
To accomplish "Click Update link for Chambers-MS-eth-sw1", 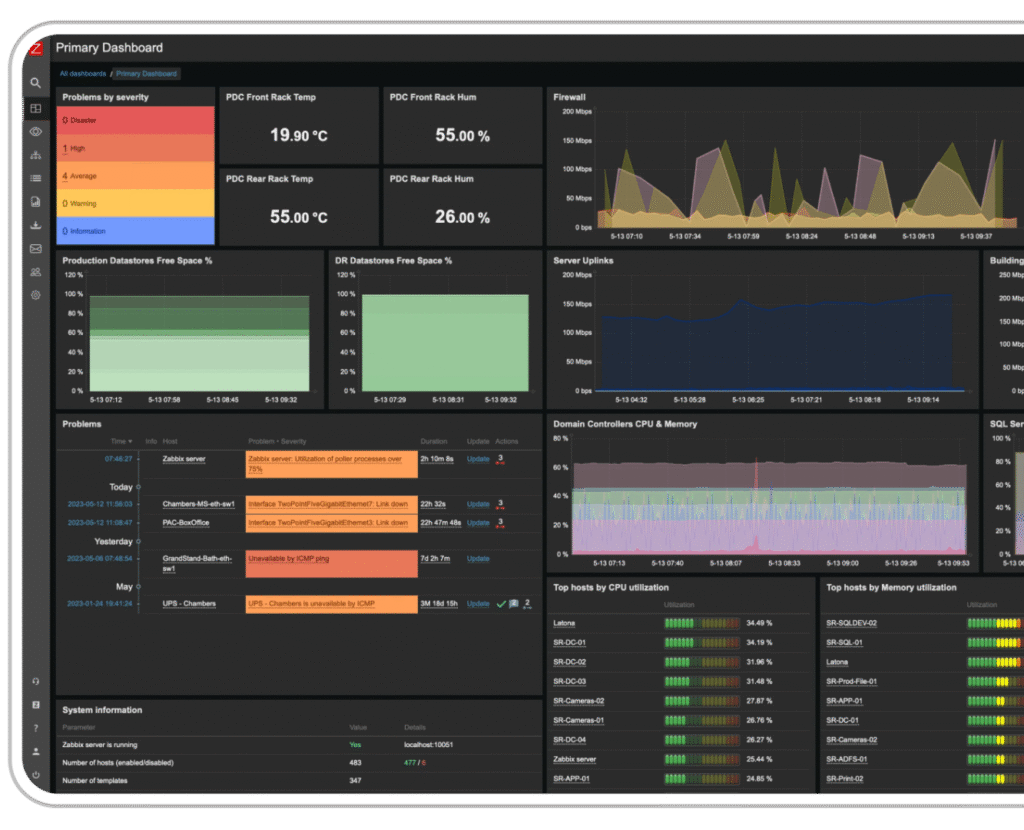I will pyautogui.click(x=478, y=504).
